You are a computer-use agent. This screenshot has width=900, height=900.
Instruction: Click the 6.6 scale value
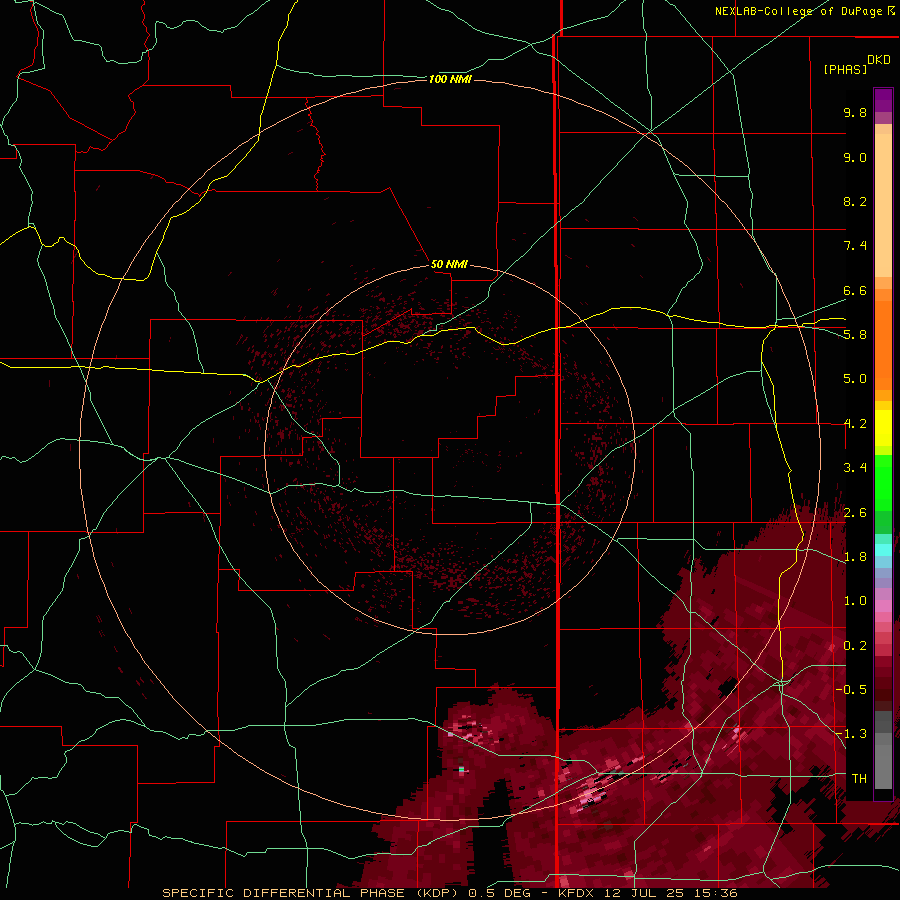coord(855,290)
